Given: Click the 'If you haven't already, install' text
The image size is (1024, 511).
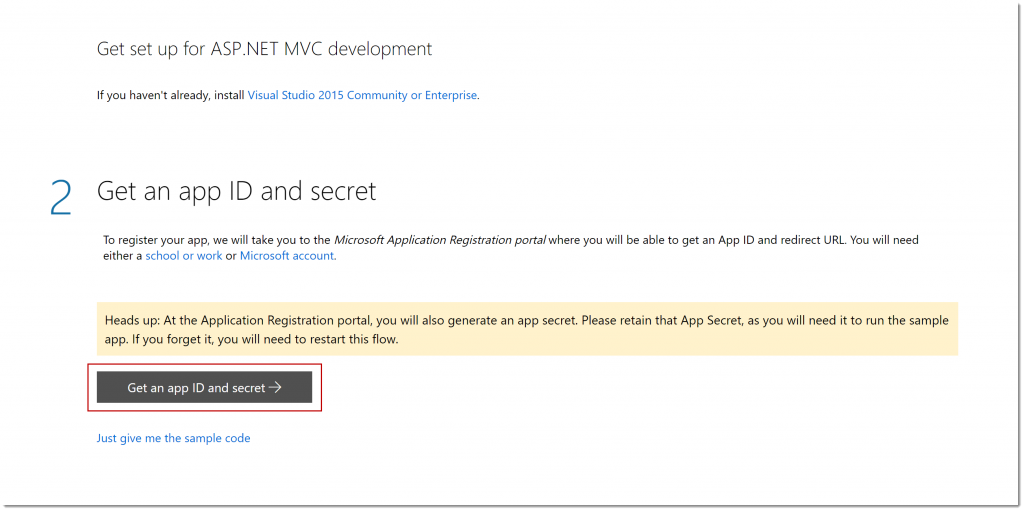Looking at the screenshot, I should point(171,96).
